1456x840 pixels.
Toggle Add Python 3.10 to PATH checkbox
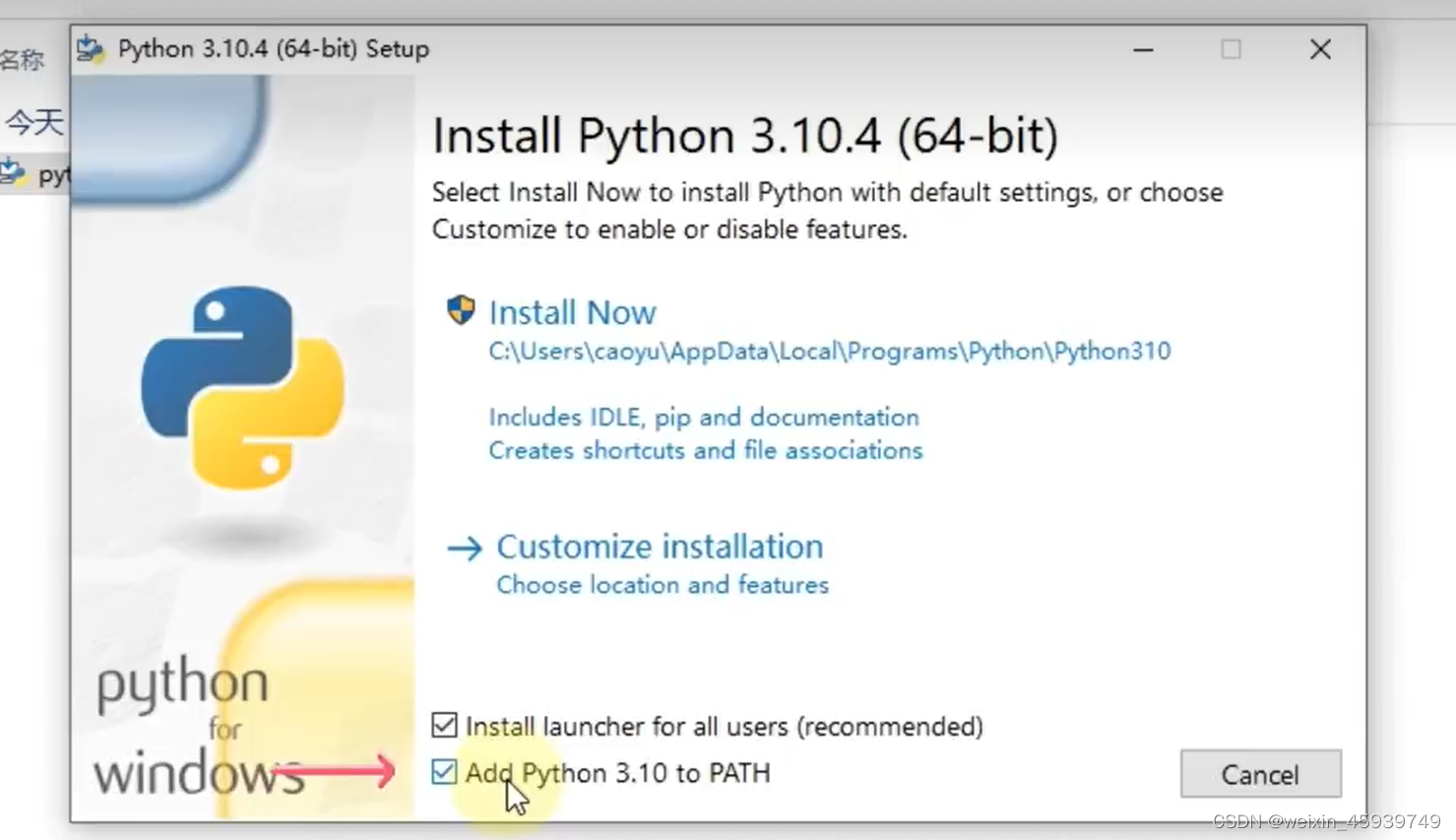click(444, 772)
